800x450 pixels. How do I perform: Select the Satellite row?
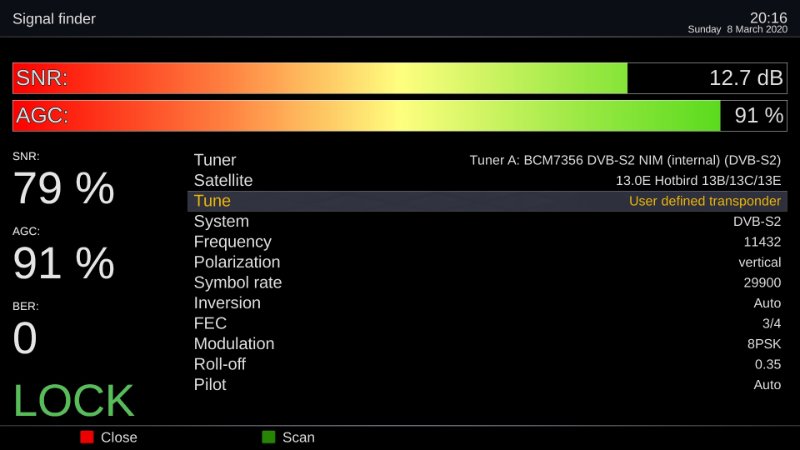point(487,181)
